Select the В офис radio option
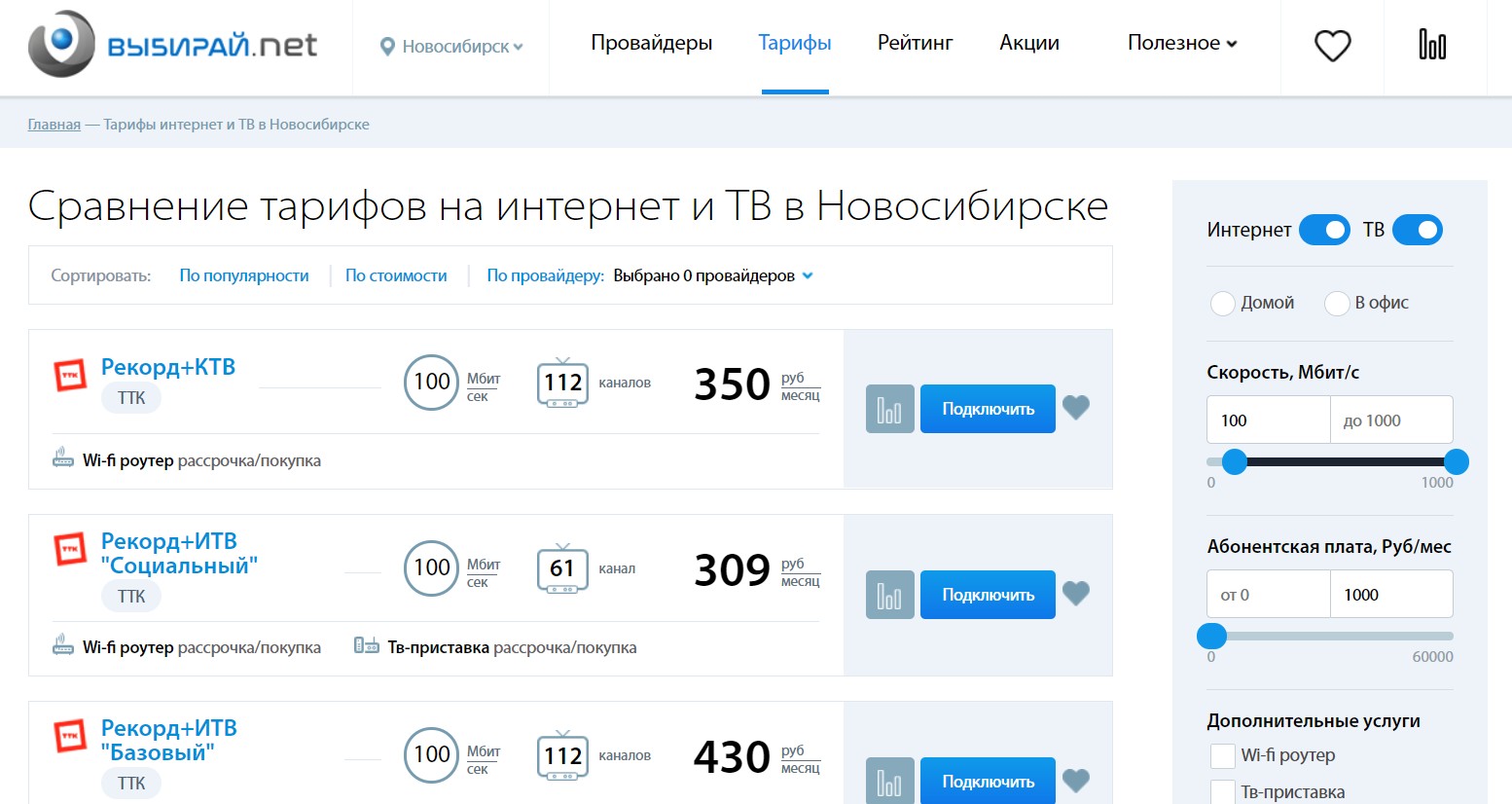 [x=1337, y=303]
